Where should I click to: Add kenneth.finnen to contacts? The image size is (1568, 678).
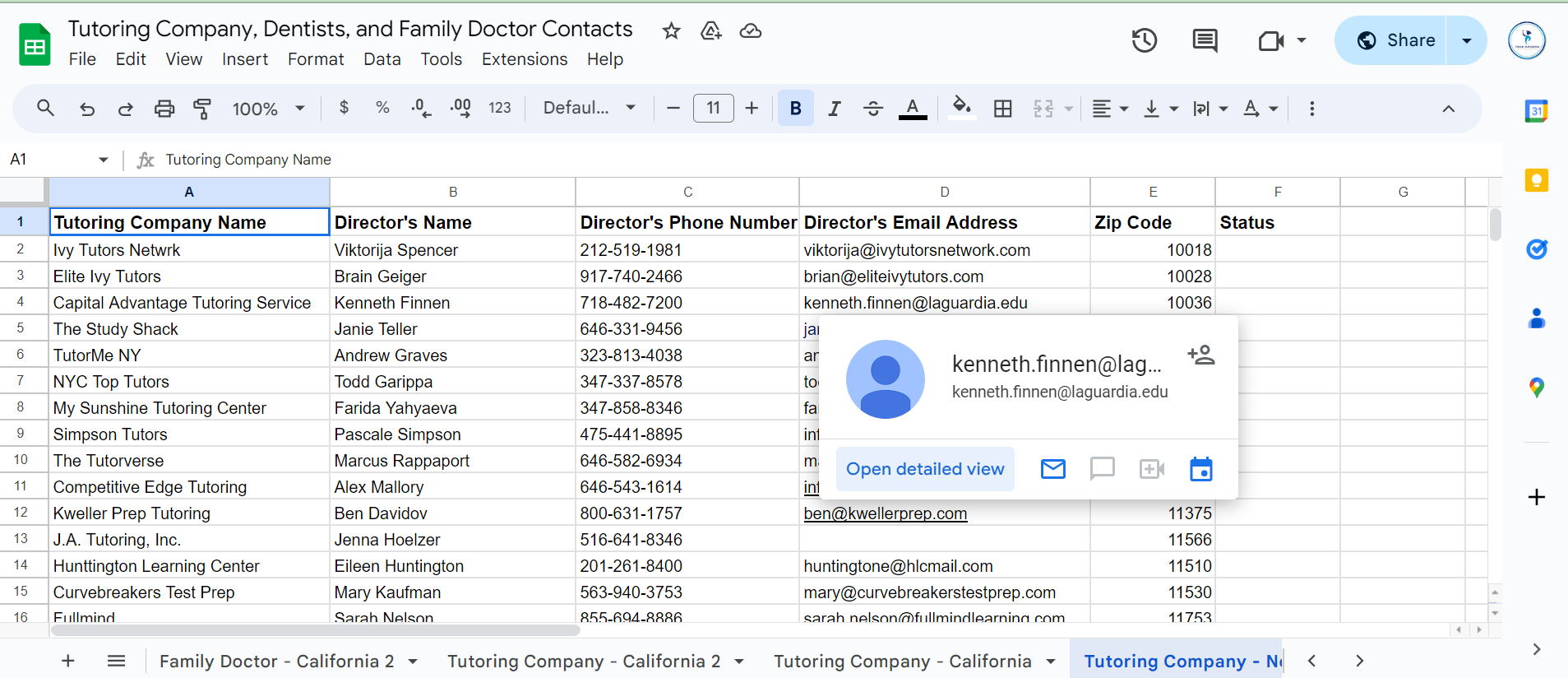1201,355
